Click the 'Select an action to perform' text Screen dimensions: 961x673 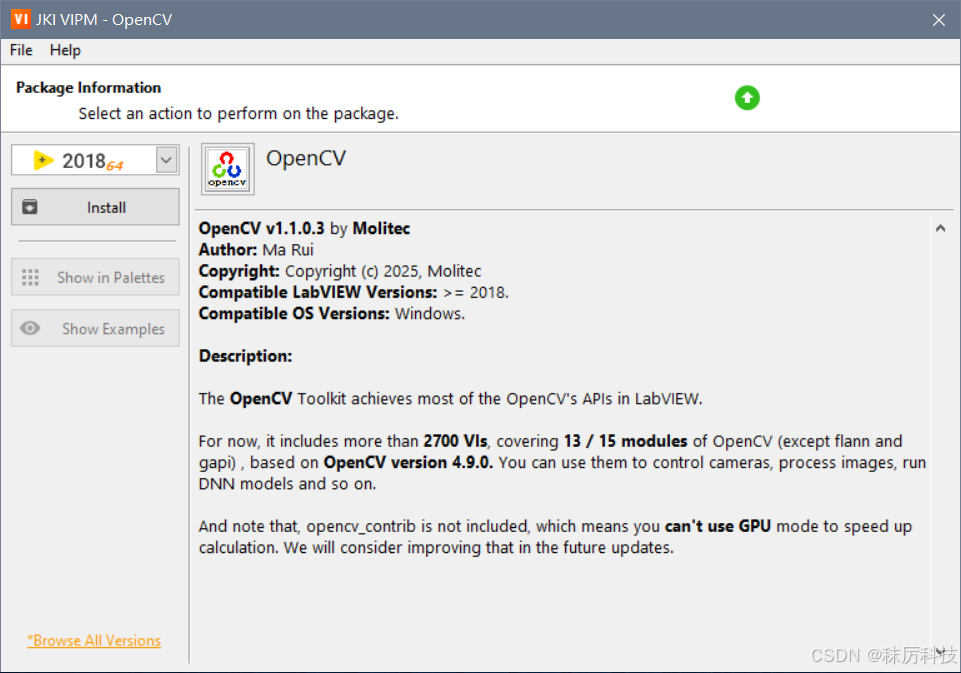tap(238, 114)
